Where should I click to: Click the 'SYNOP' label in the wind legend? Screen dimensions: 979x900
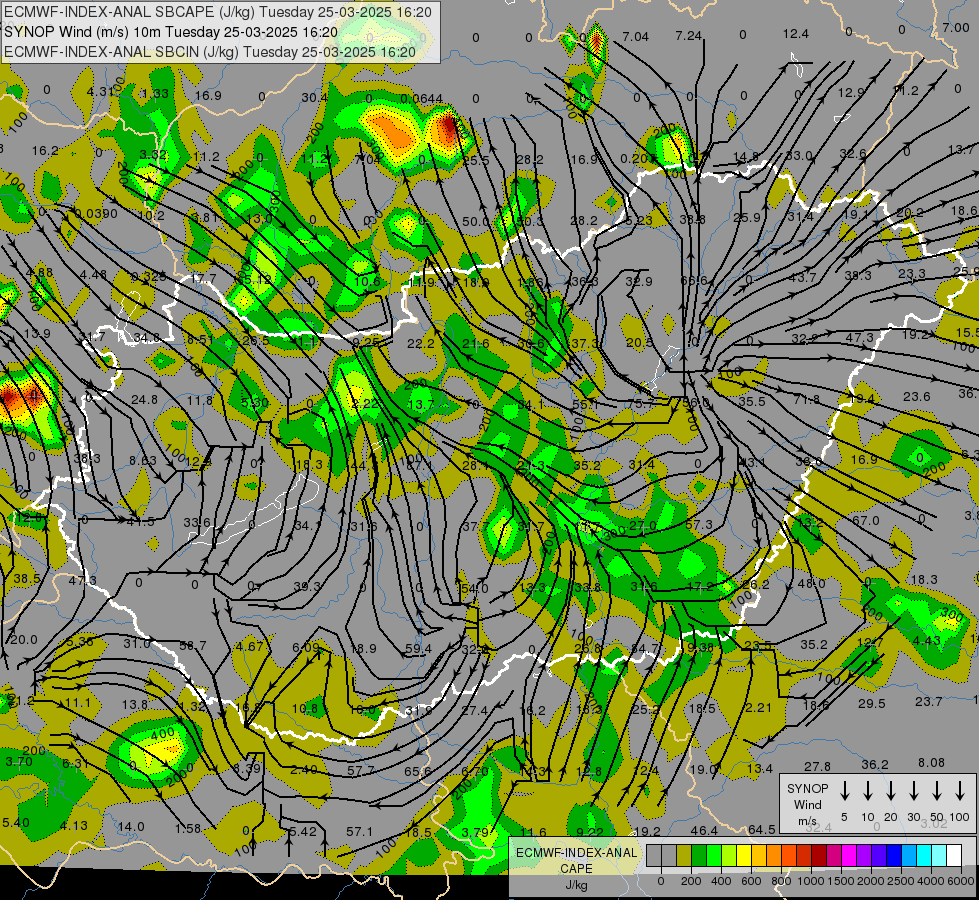tap(807, 789)
